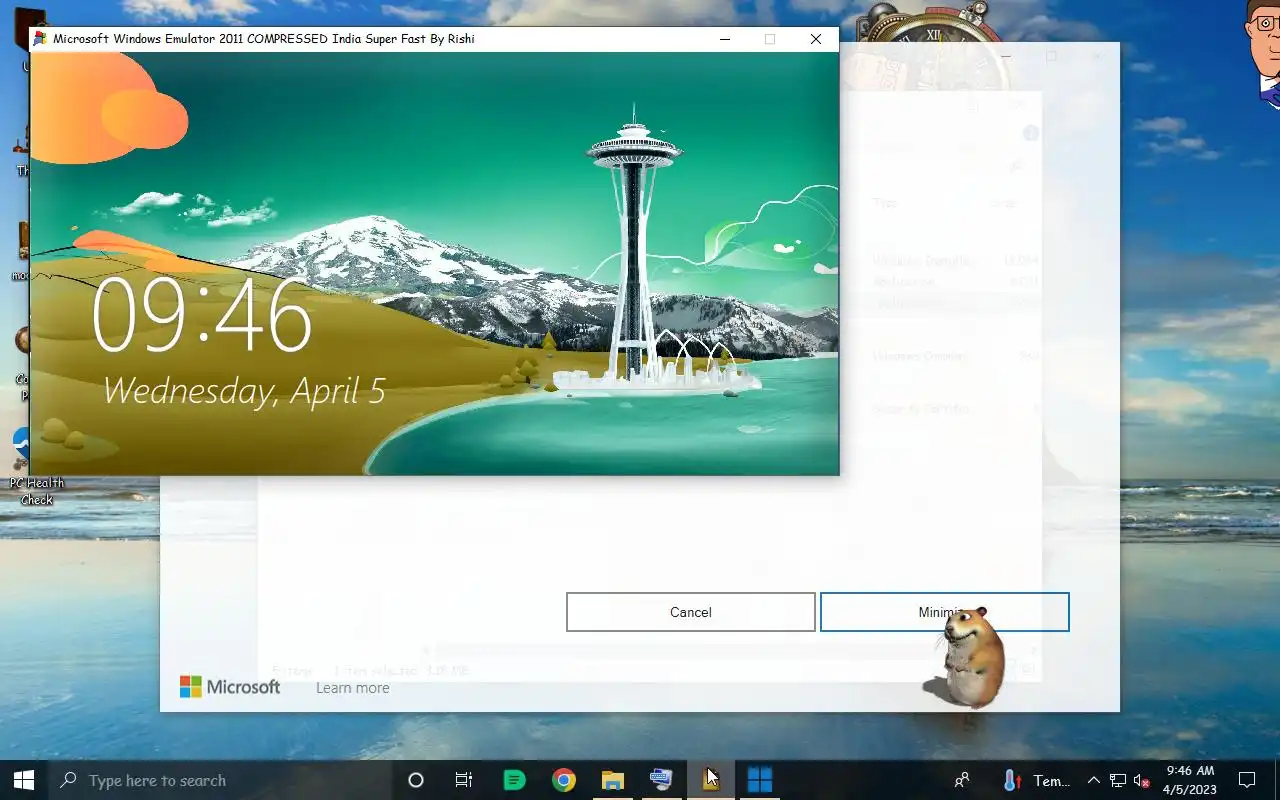Viewport: 1280px width, 800px height.
Task: Select the PC Health Check desktop shortcut label
Action: tap(37, 491)
